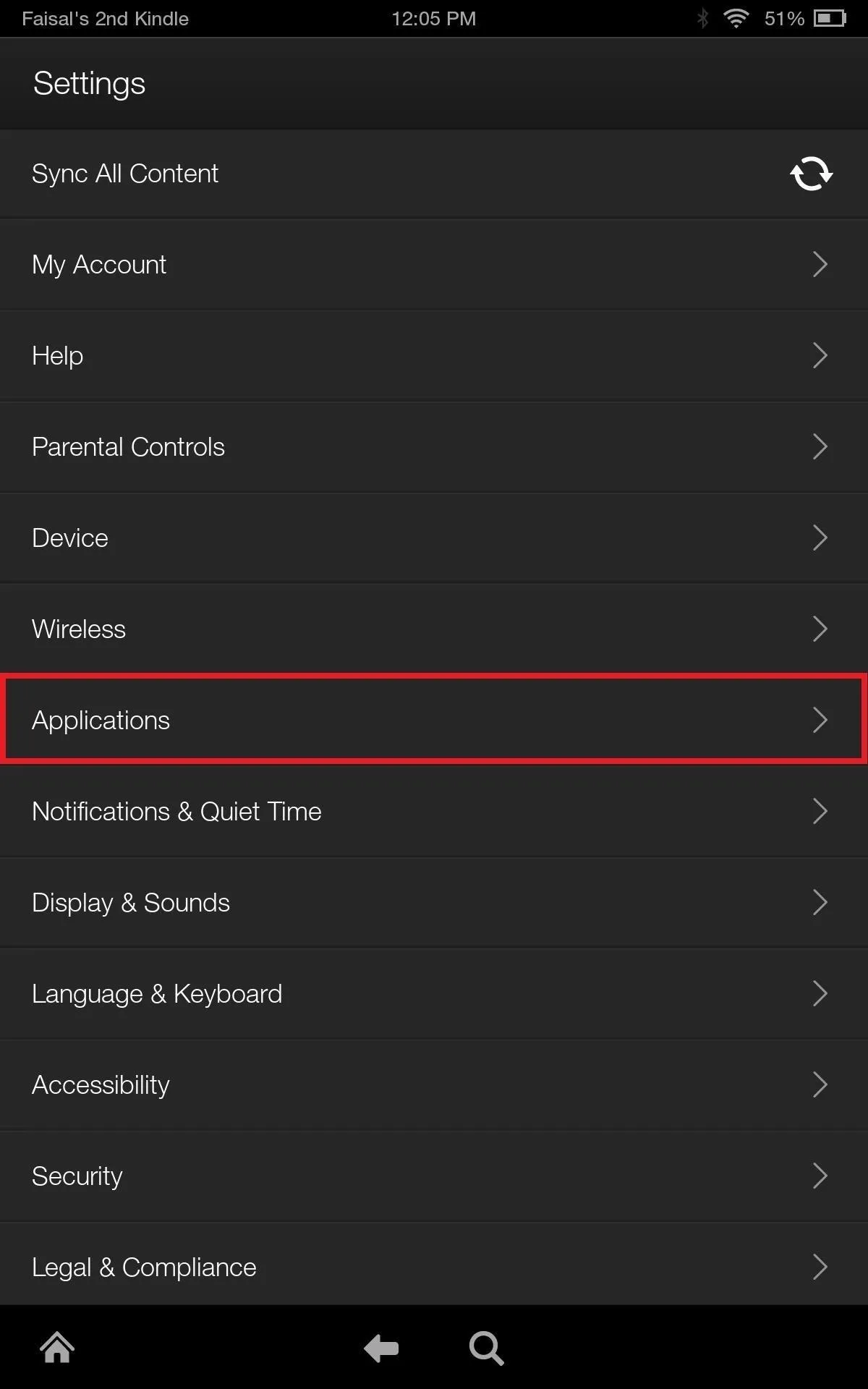Tap the back arrow in bottom bar

click(381, 1348)
